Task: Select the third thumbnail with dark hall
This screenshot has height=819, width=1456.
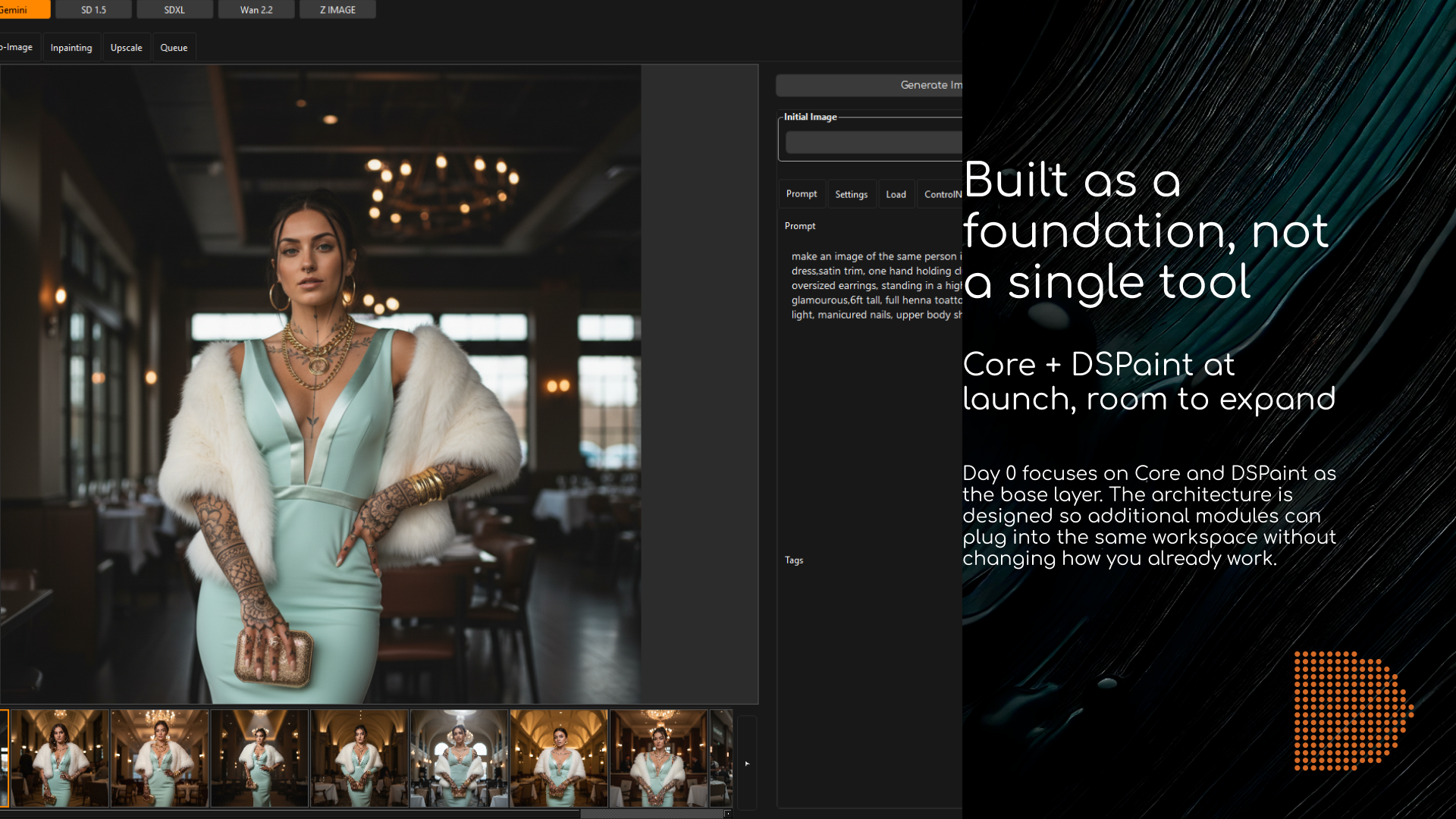Action: point(259,758)
